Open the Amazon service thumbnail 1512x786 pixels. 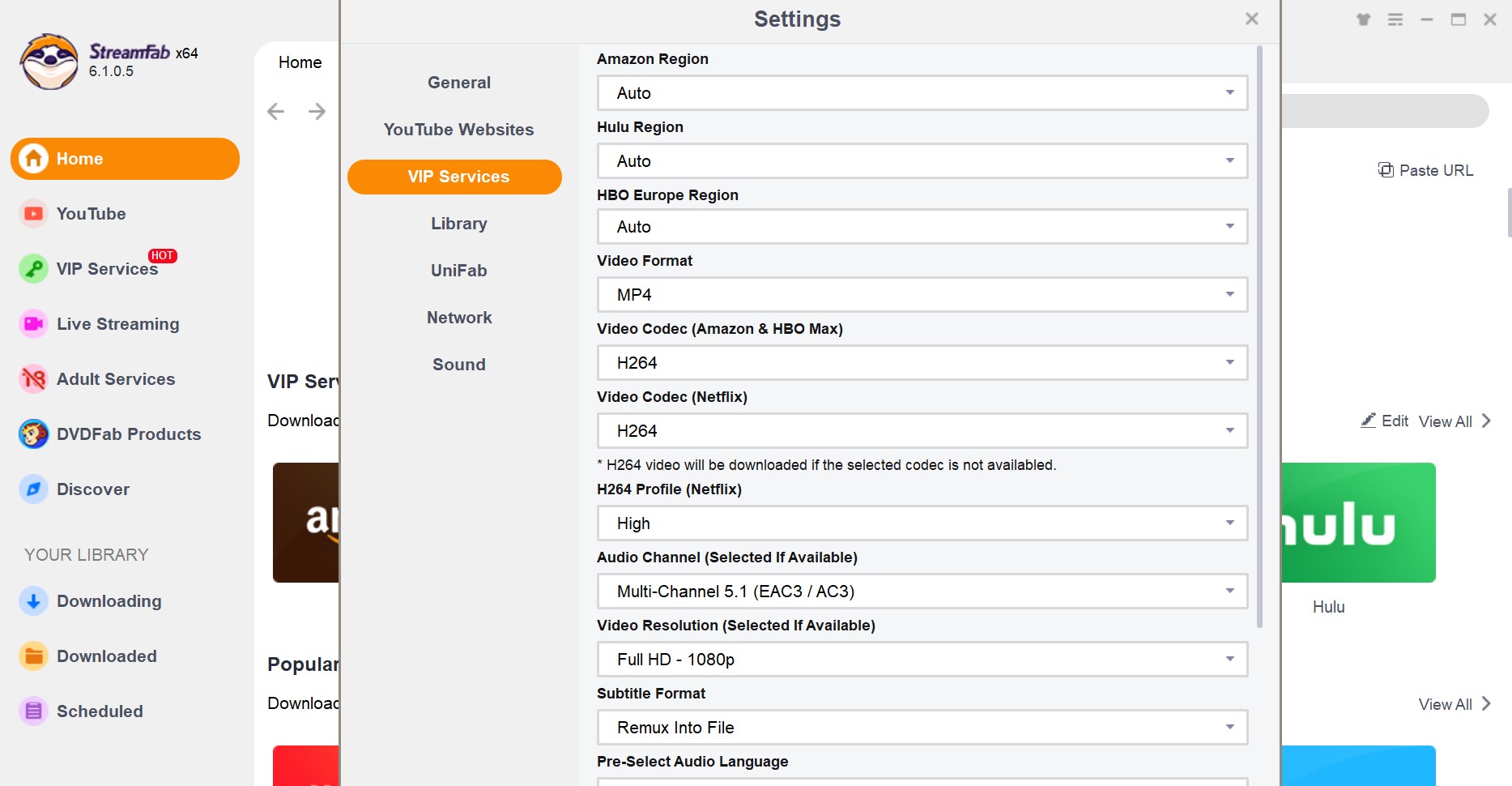[306, 523]
